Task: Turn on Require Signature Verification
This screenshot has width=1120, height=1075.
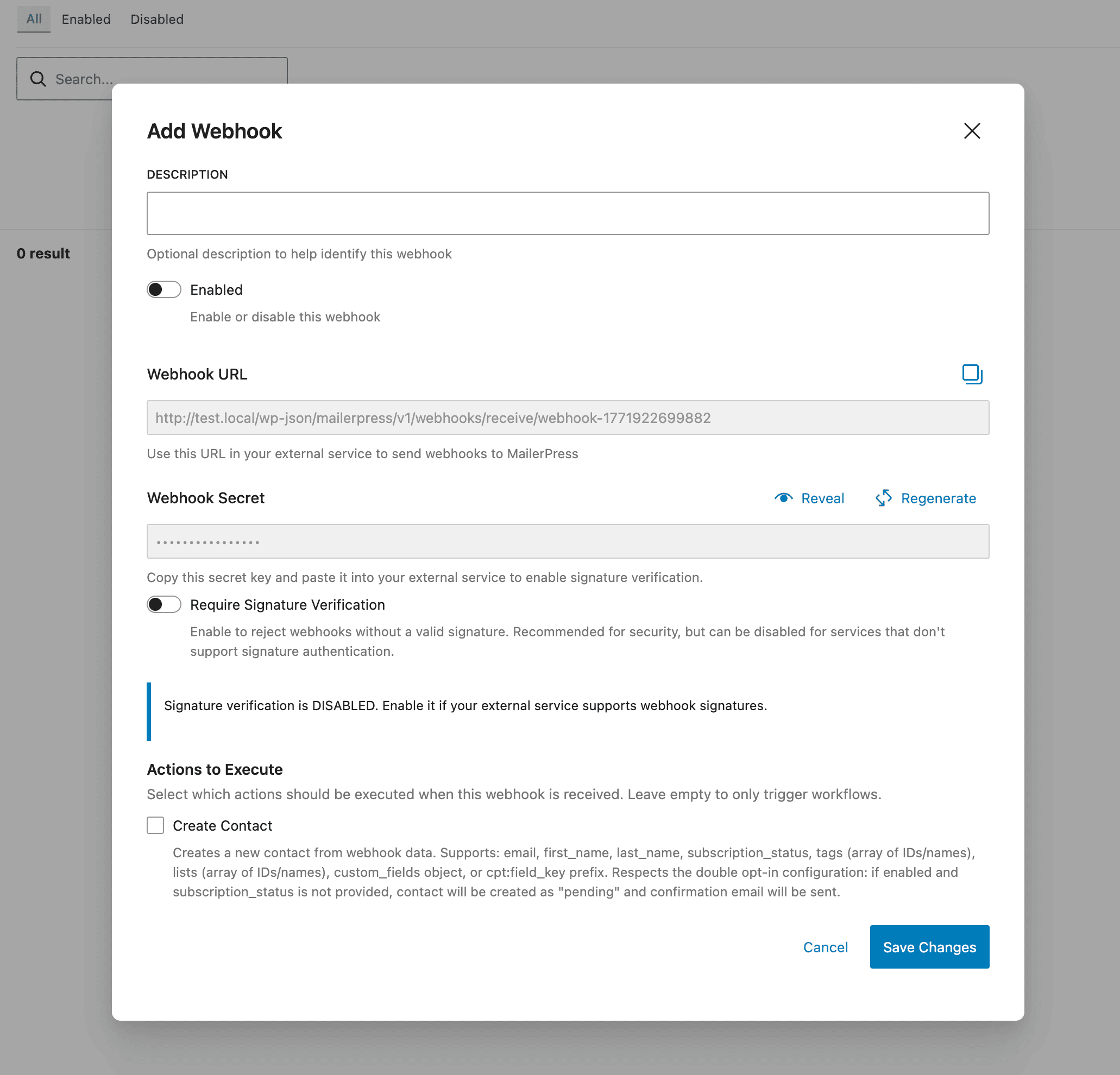Action: point(164,604)
